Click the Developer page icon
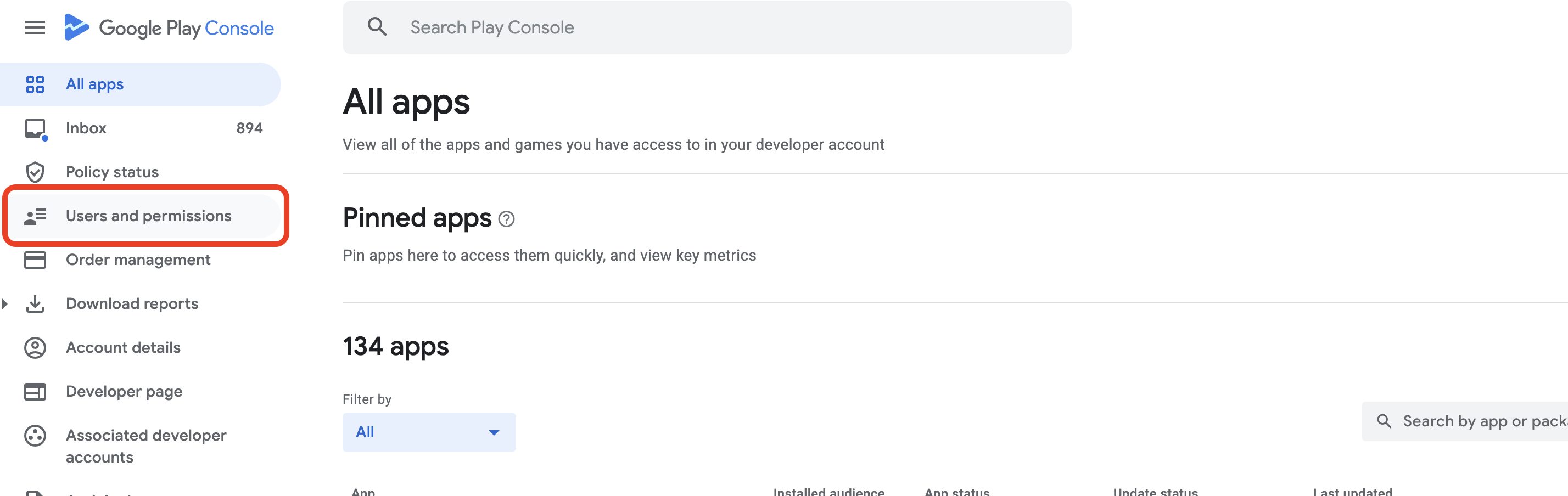 coord(35,391)
